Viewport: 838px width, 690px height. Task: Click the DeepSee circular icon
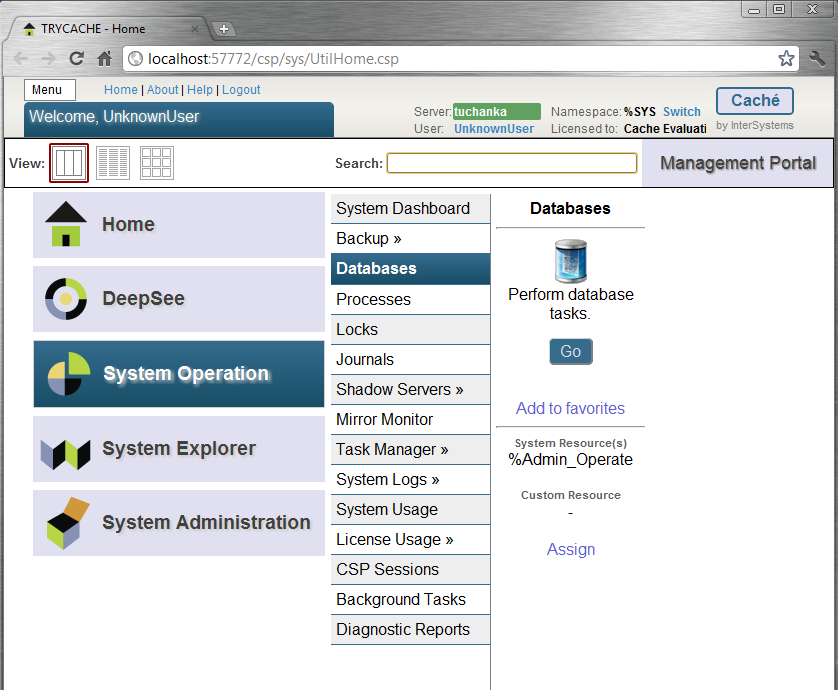[66, 298]
